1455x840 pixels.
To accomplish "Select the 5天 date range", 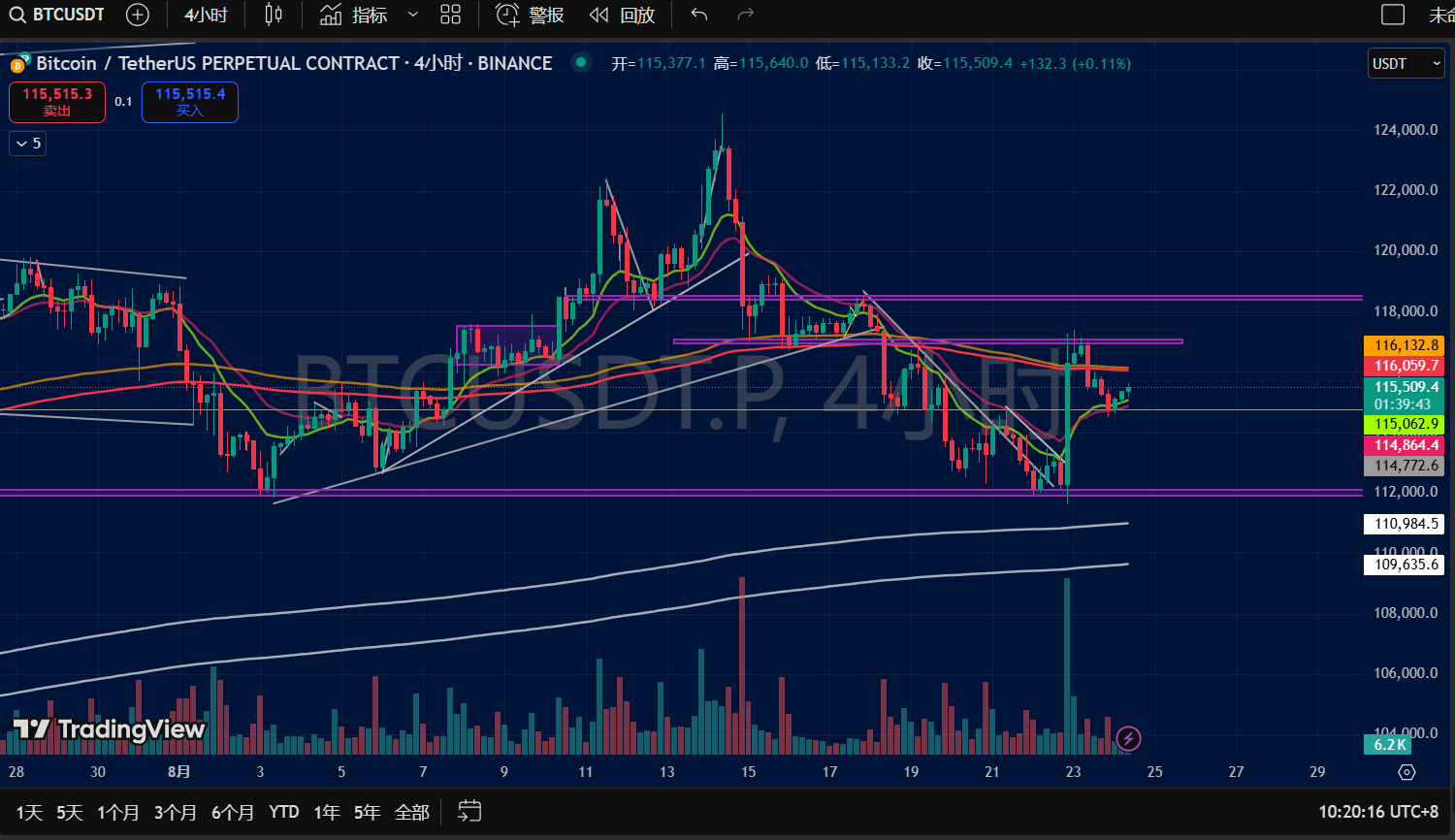I will coord(69,812).
